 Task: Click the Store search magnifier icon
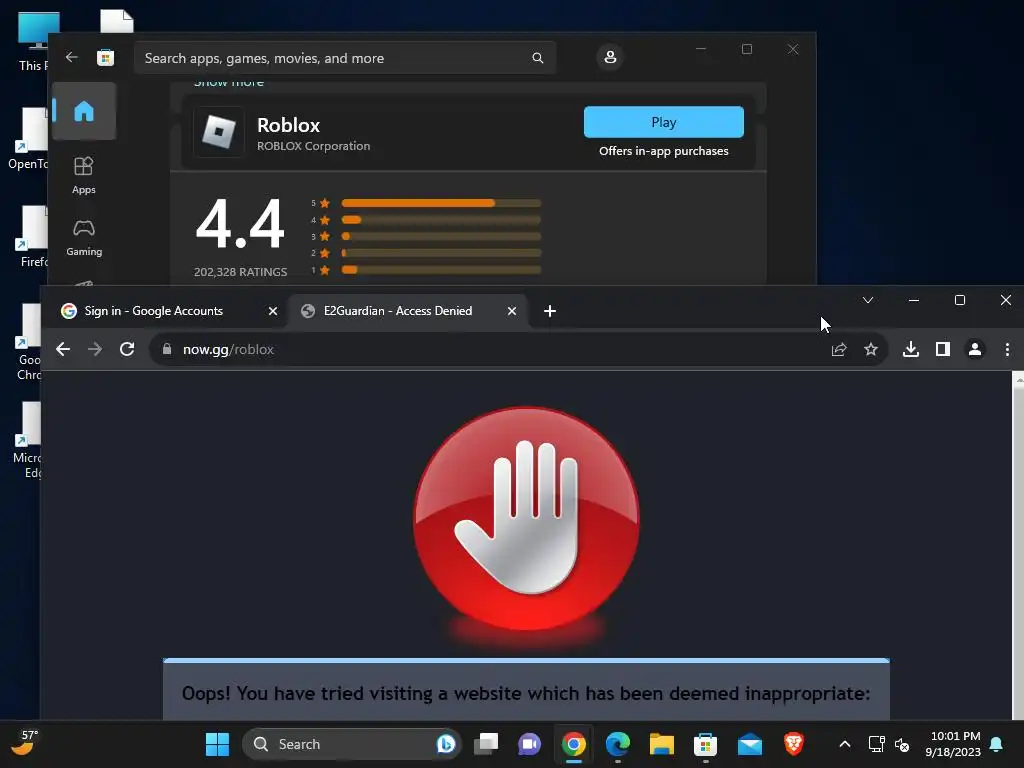pos(537,58)
